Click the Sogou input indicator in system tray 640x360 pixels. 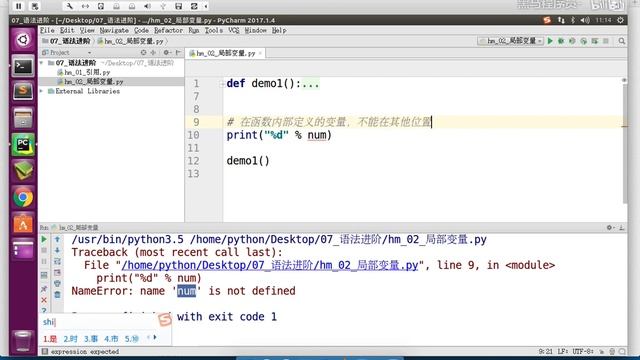(x=547, y=20)
